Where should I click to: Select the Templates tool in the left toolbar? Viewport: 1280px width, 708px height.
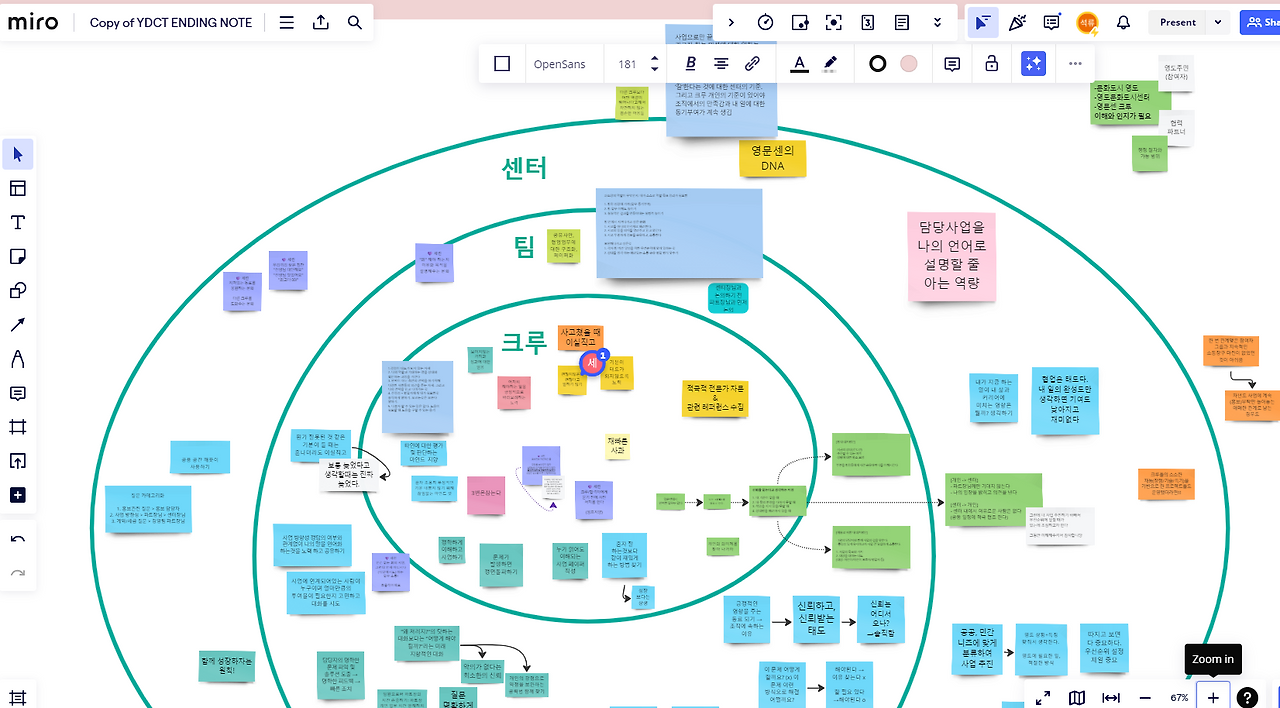point(17,187)
